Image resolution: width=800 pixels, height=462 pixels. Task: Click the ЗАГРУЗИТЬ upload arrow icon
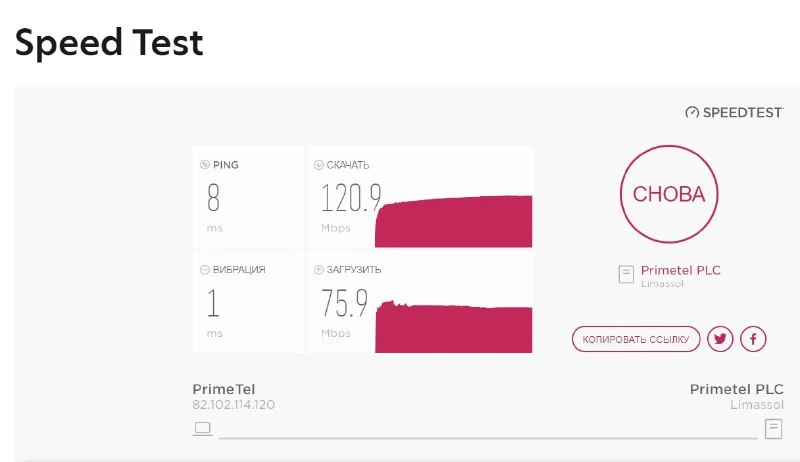pos(319,269)
